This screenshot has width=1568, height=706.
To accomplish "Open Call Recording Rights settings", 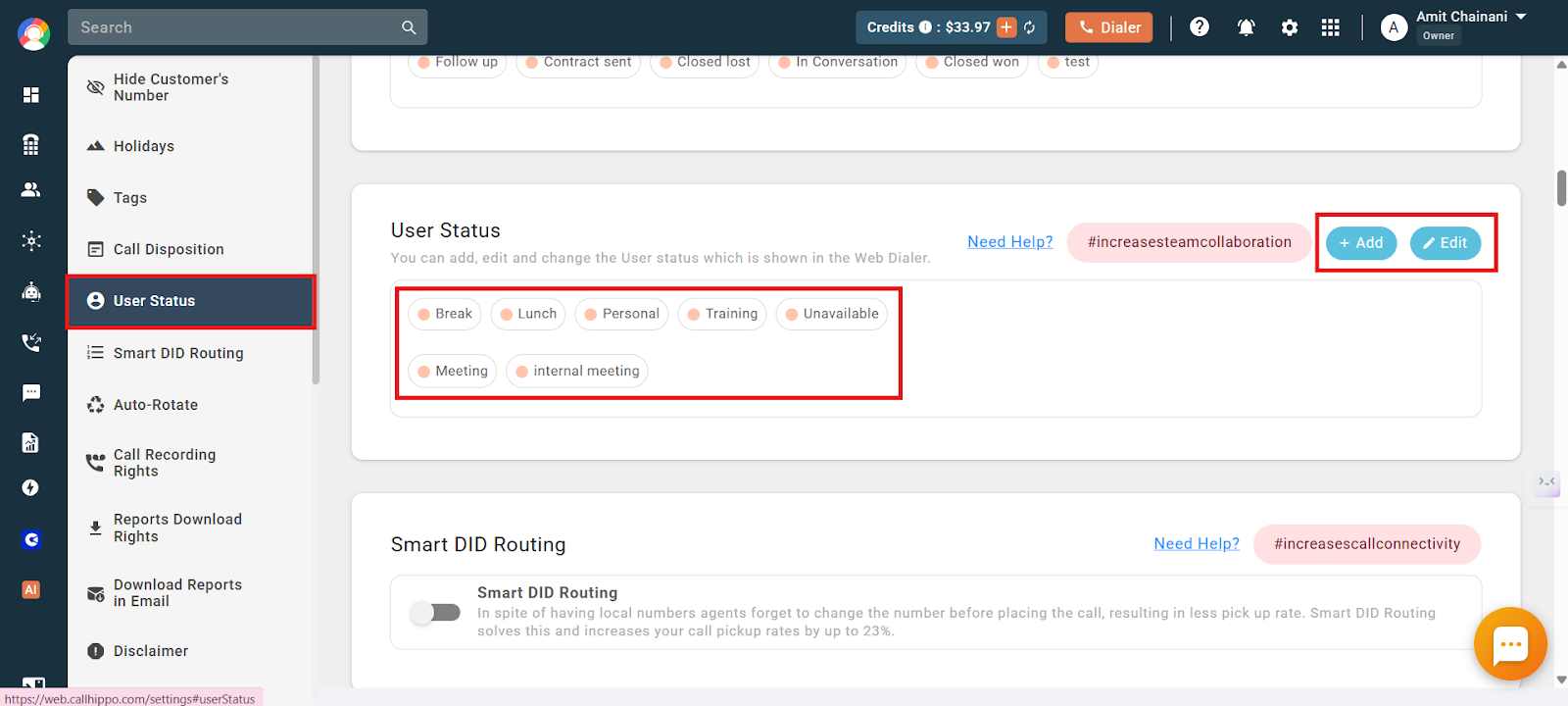I will point(191,463).
